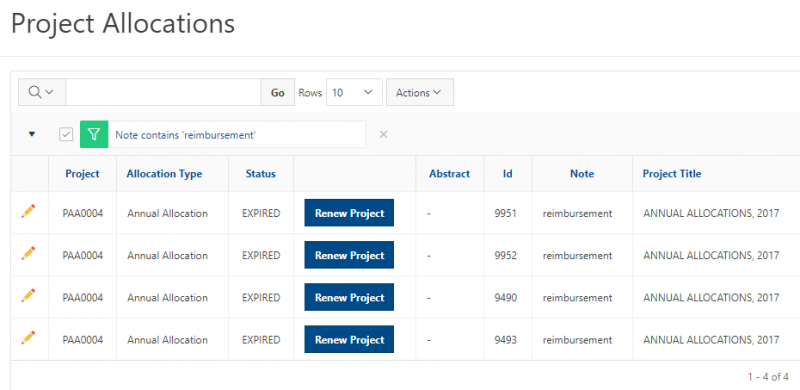Click ANNUAL ALLOCATIONS, 2017 in 9951 row
This screenshot has height=390, width=800.
pyautogui.click(x=711, y=213)
